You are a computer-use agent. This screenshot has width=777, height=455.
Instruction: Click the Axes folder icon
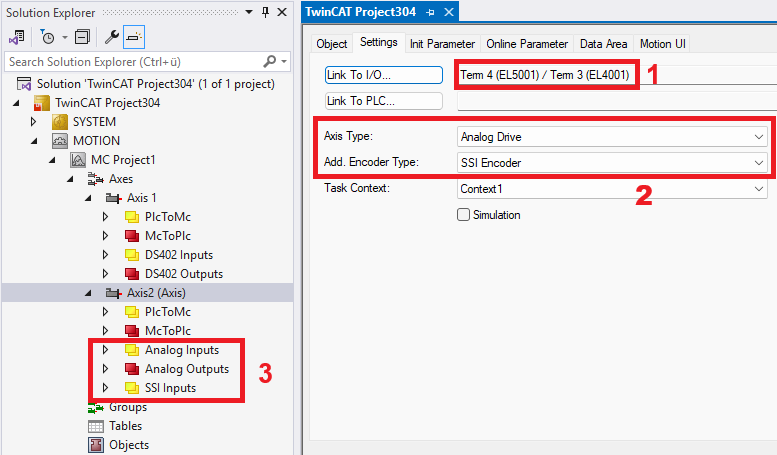click(x=96, y=179)
